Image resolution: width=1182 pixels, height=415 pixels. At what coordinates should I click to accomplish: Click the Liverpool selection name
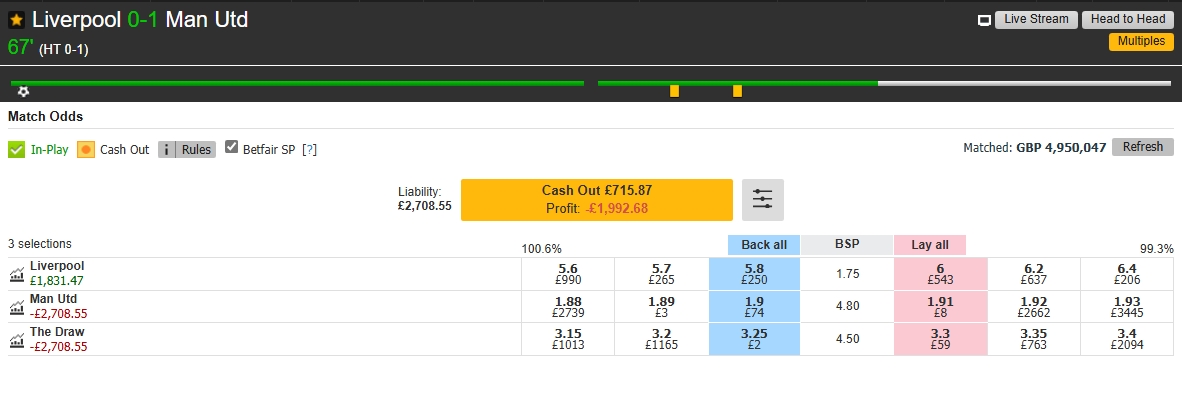57,266
